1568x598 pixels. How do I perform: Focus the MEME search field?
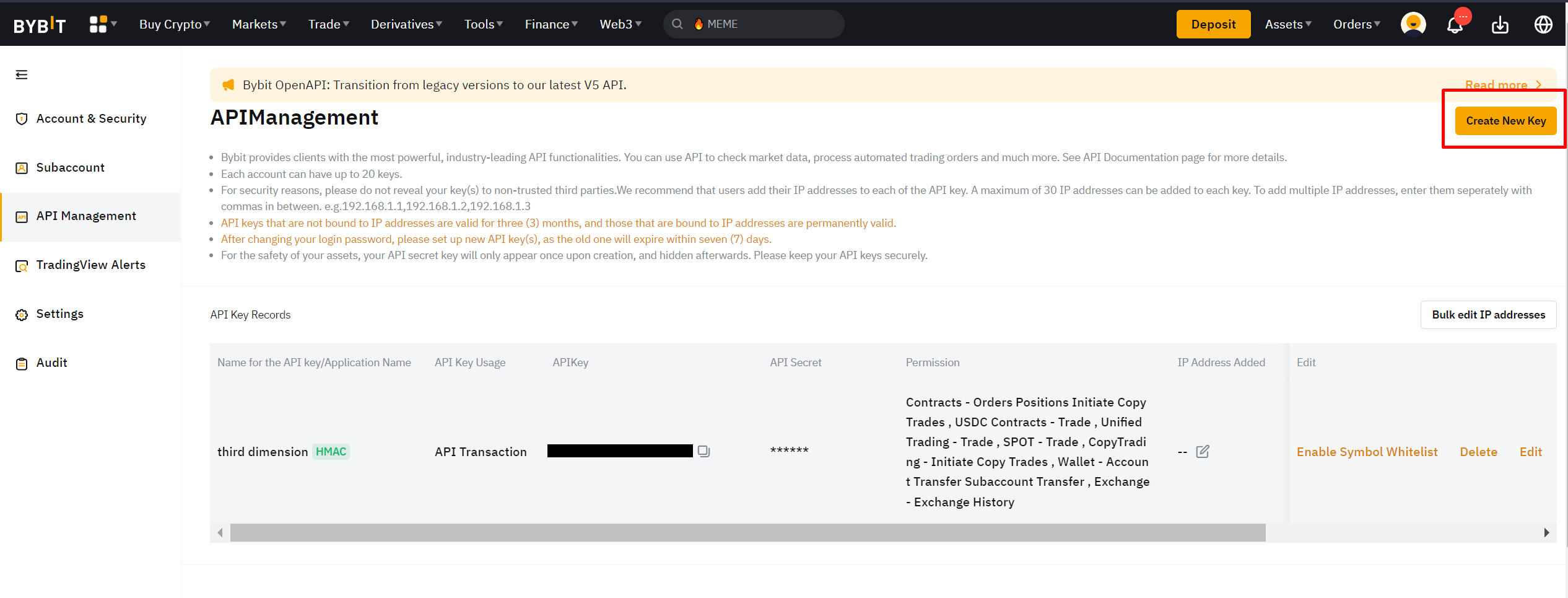[x=754, y=24]
